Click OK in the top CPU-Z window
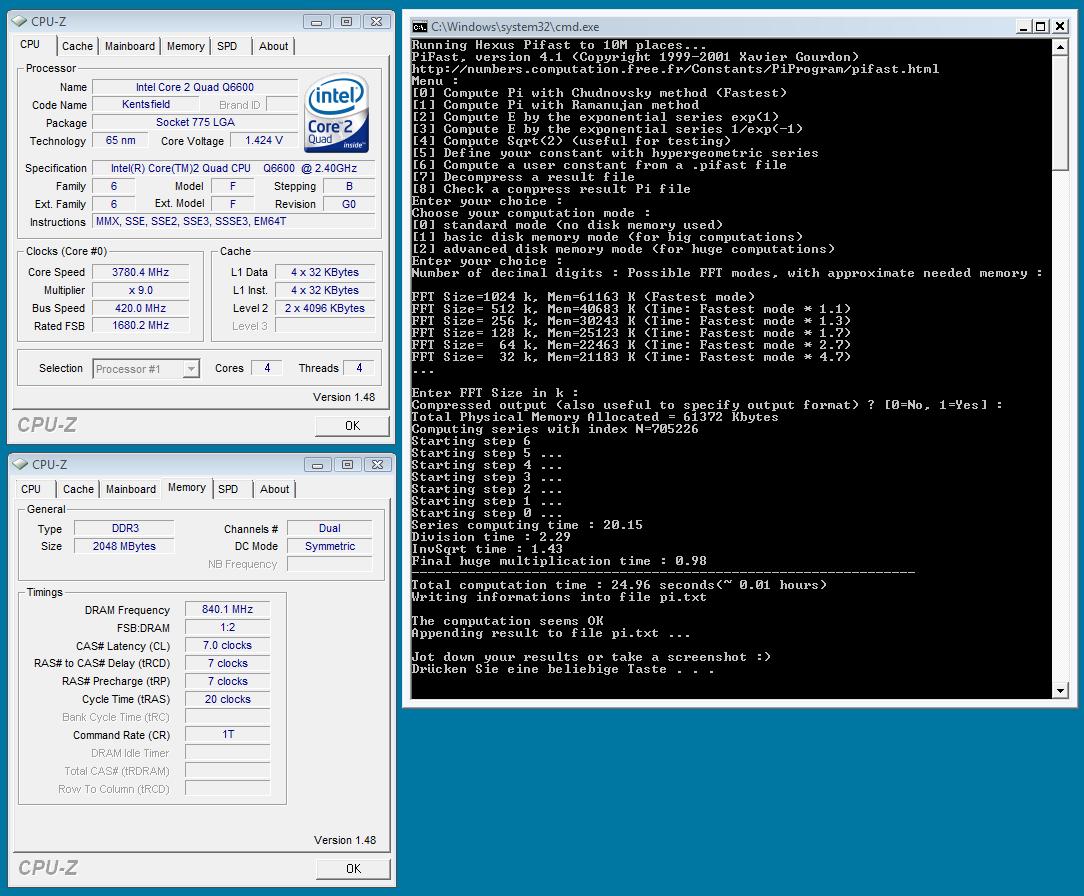 tap(353, 426)
